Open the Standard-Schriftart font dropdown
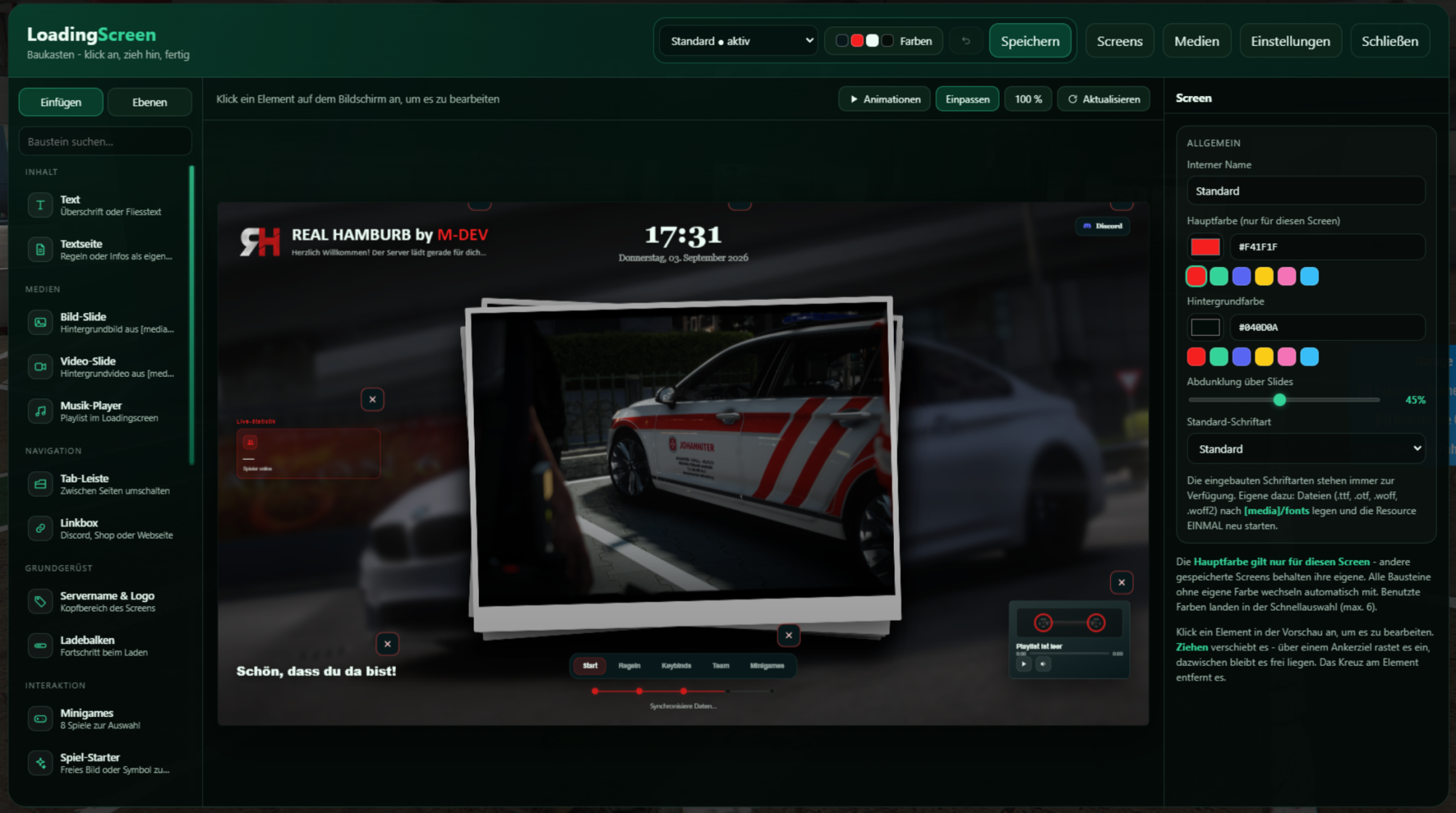Screen dimensions: 1456x813 point(1306,449)
